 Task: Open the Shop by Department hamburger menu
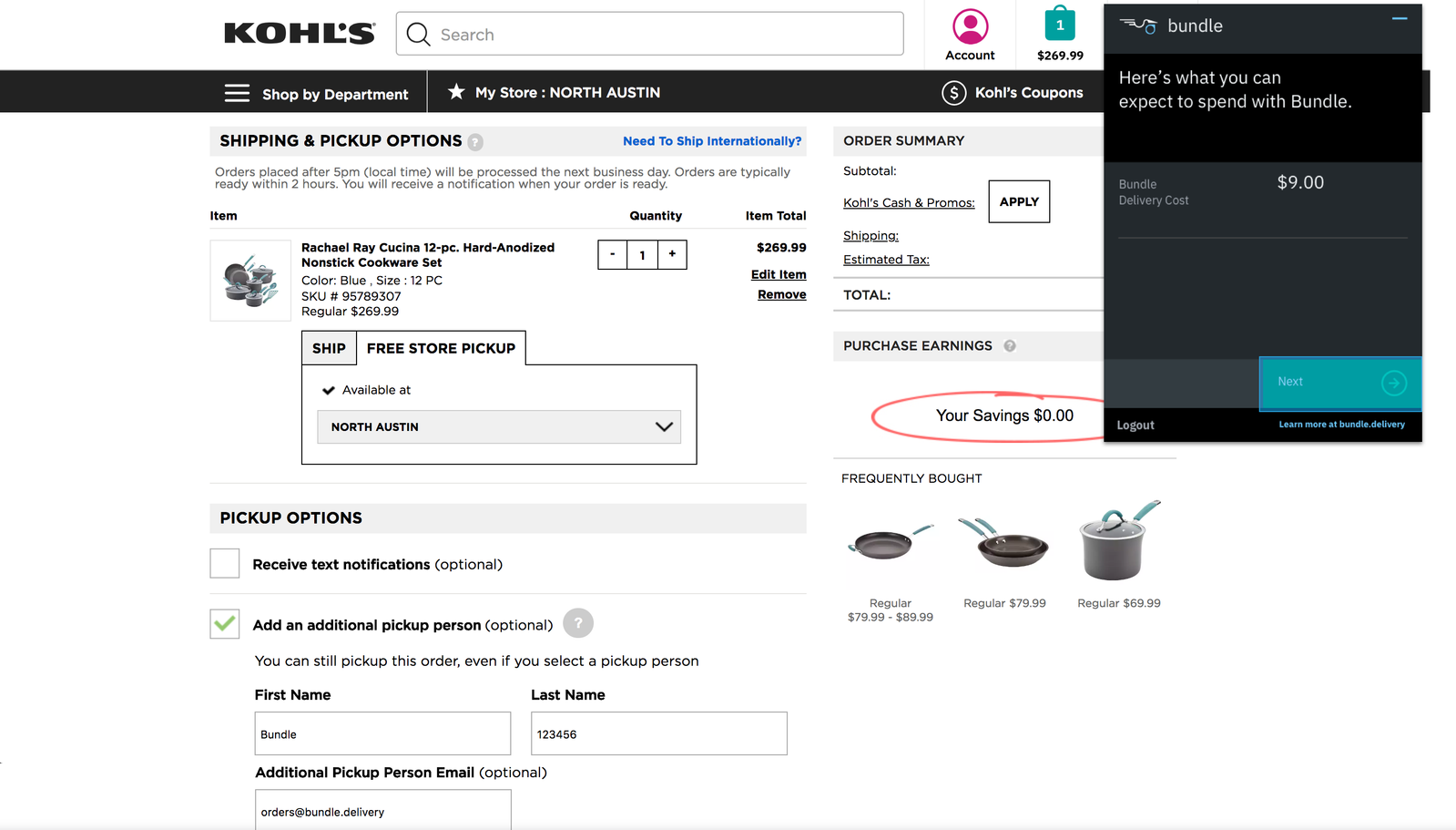237,93
